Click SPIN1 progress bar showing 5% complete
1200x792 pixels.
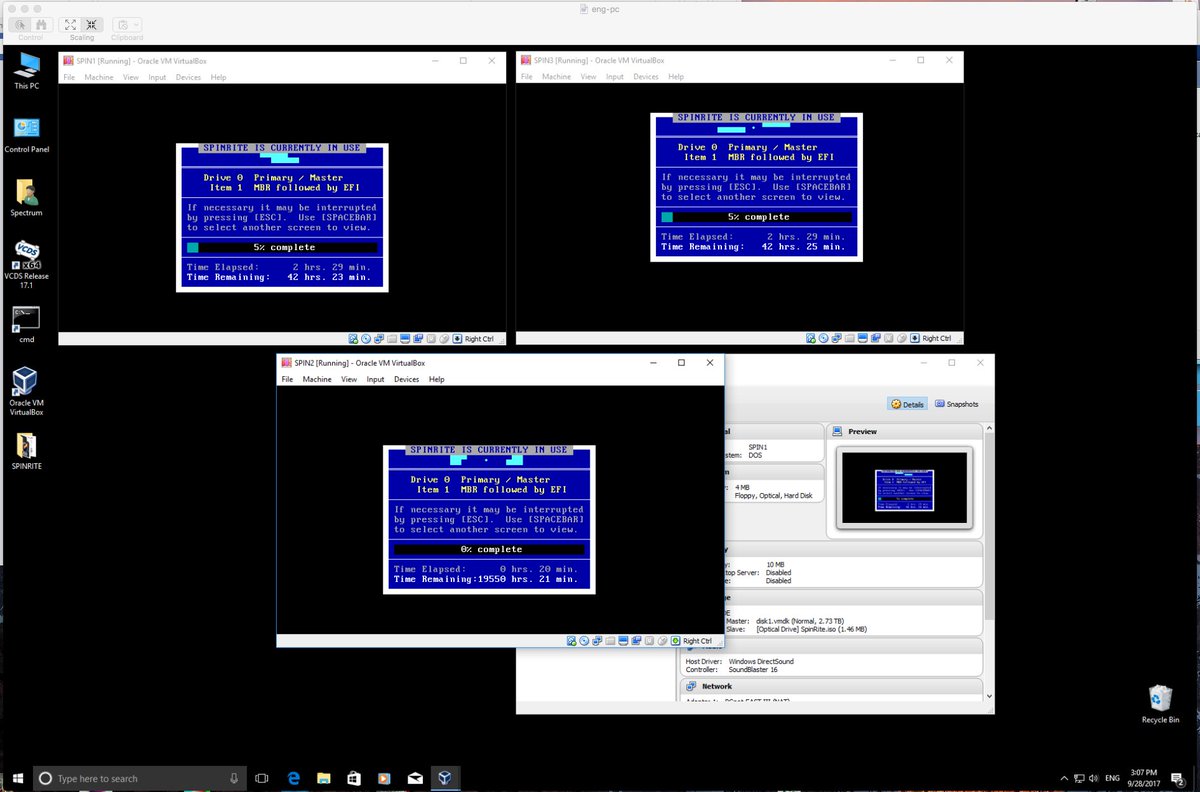click(282, 247)
